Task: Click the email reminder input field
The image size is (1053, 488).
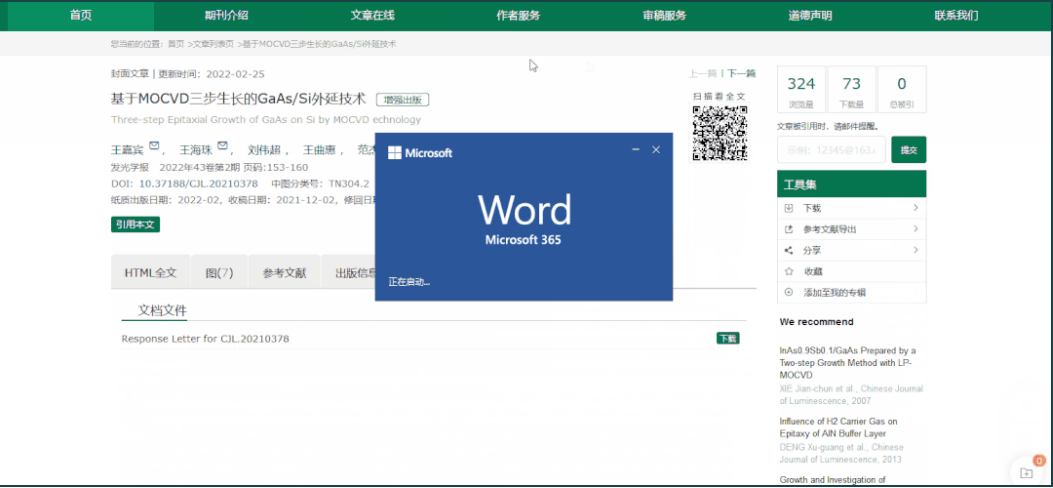Action: click(x=831, y=150)
